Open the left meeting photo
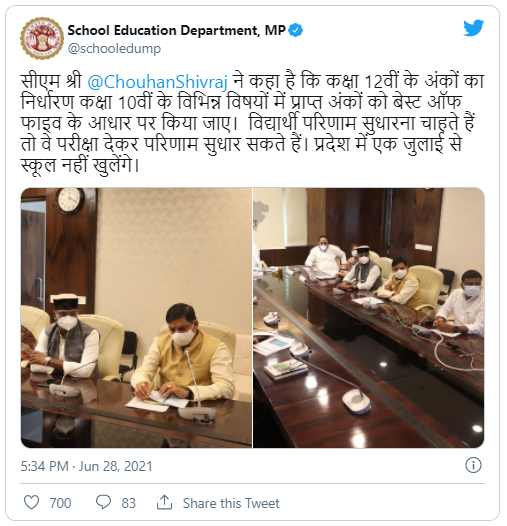 pyautogui.click(x=136, y=318)
